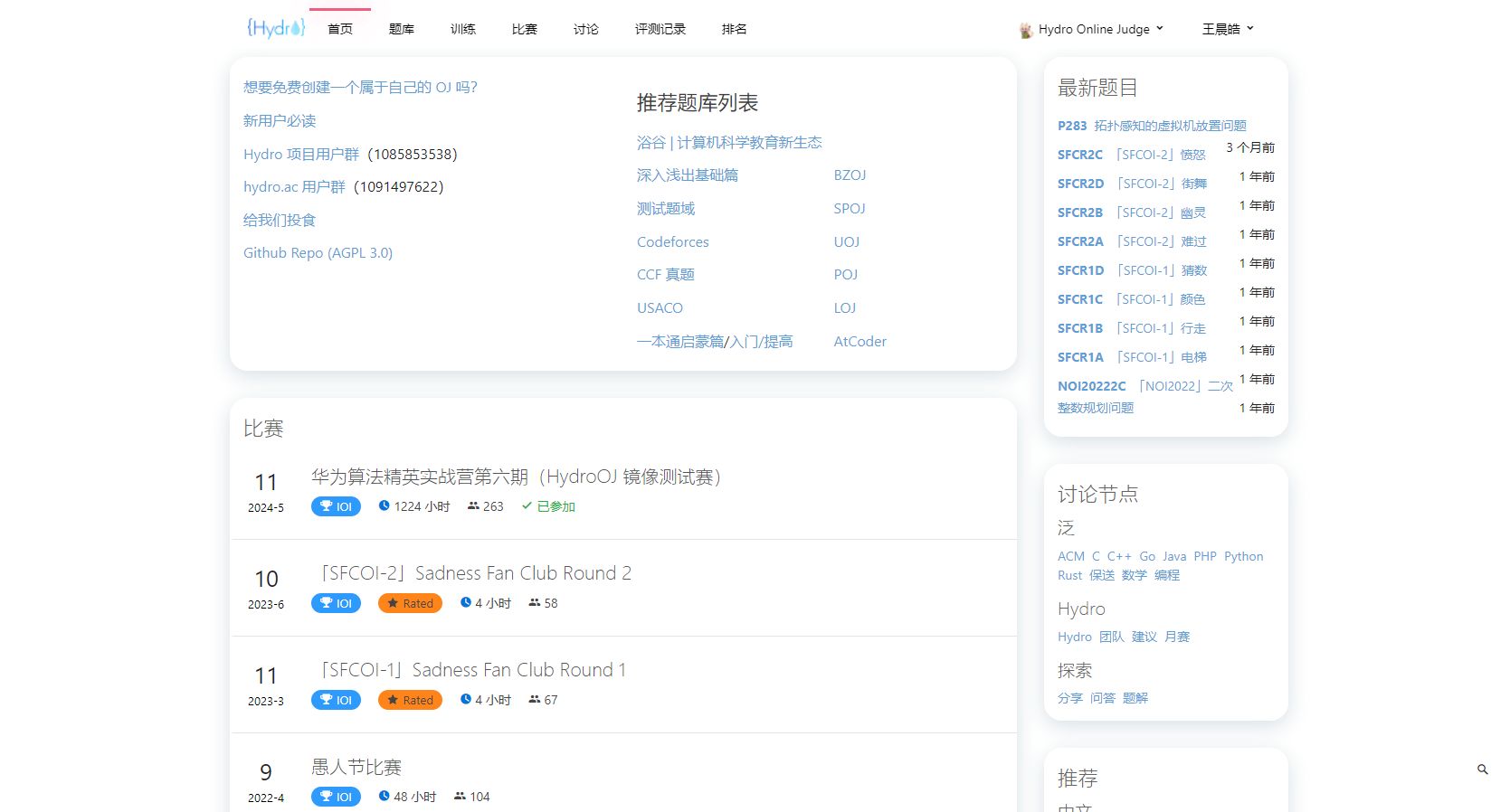Viewport: 1510px width, 812px height.
Task: Open the Hydro 项目用户群 link
Action: (x=301, y=155)
